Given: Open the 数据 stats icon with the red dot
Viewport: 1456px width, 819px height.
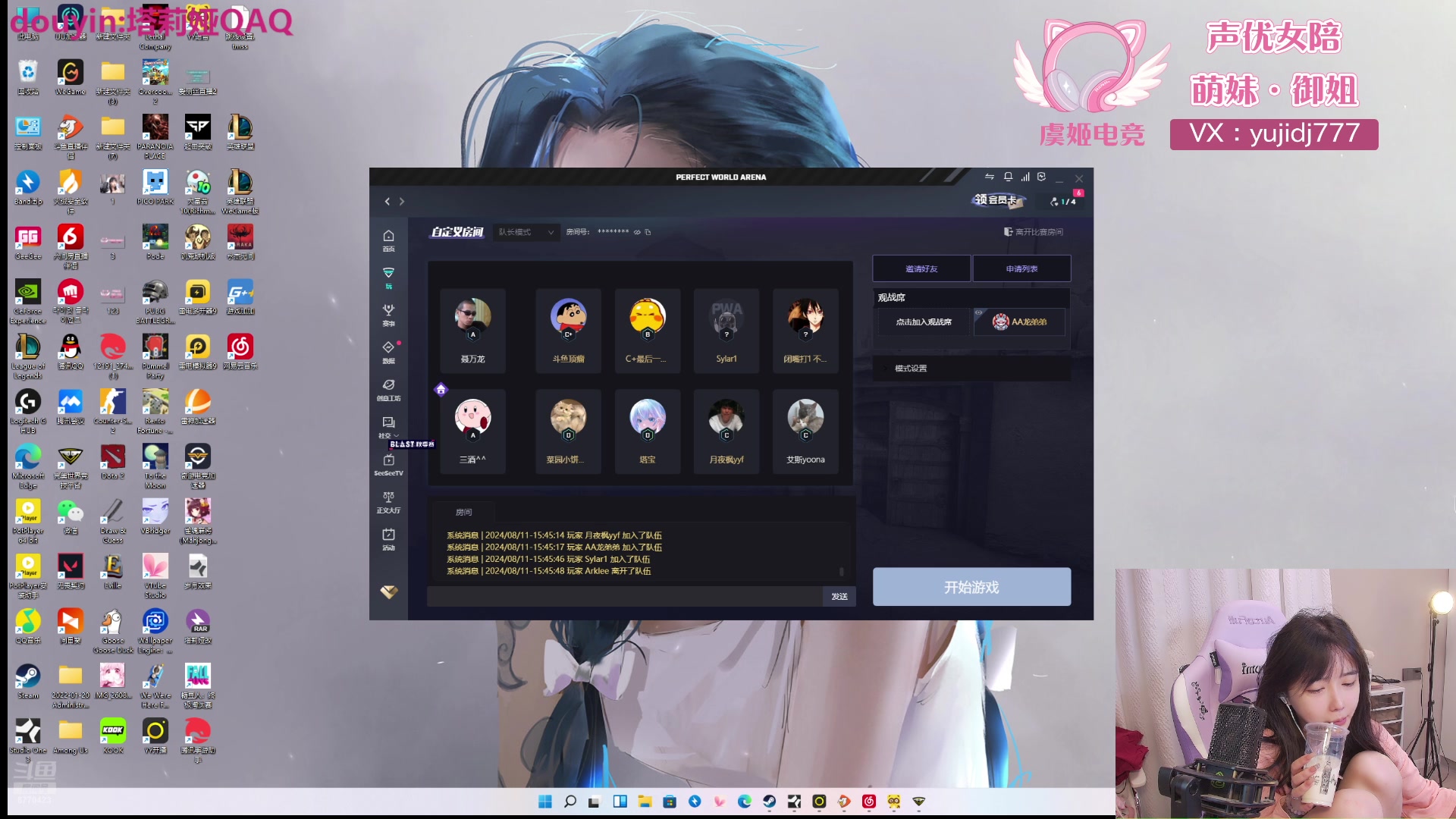Looking at the screenshot, I should [388, 352].
